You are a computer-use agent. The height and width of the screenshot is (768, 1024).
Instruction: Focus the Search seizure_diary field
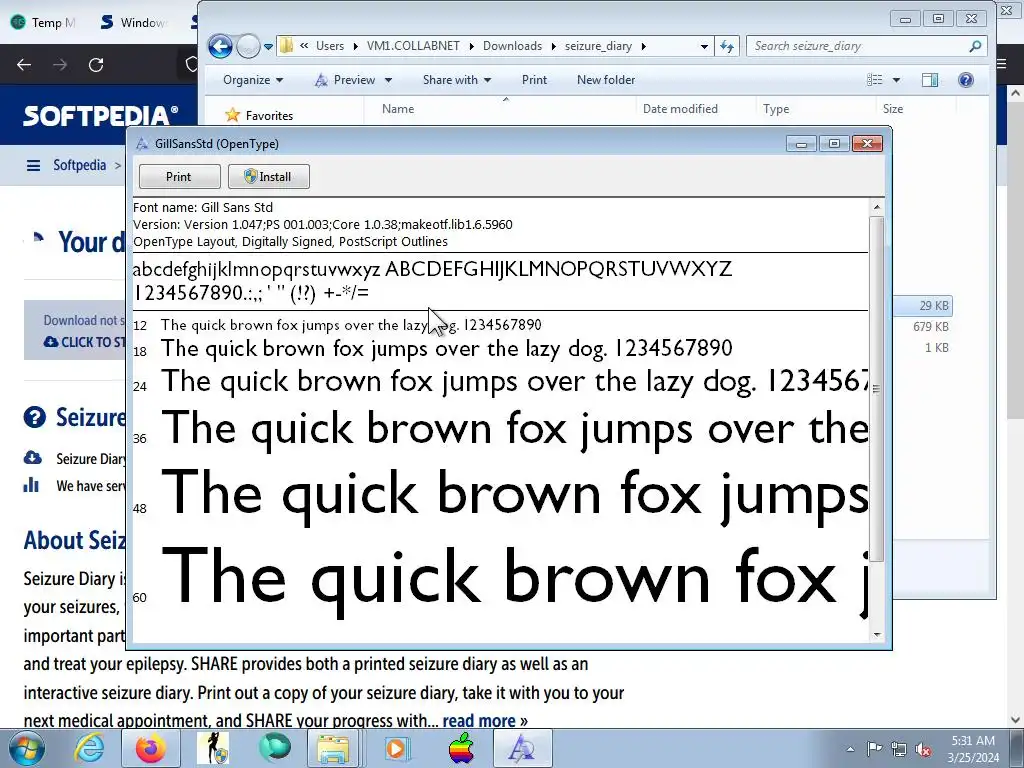tap(865, 46)
